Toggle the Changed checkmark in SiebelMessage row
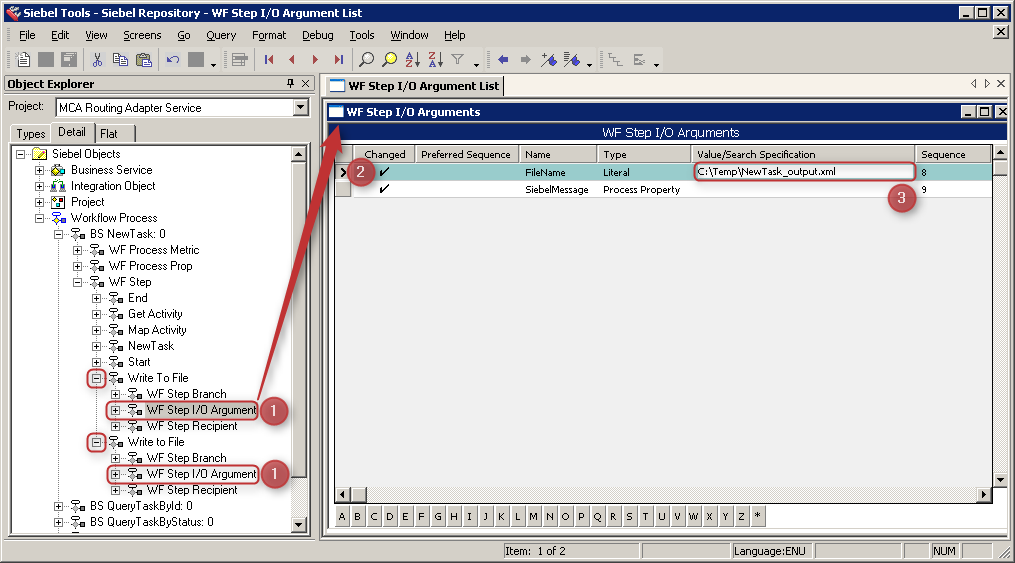Screen dimensions: 1015x563 click(385, 189)
